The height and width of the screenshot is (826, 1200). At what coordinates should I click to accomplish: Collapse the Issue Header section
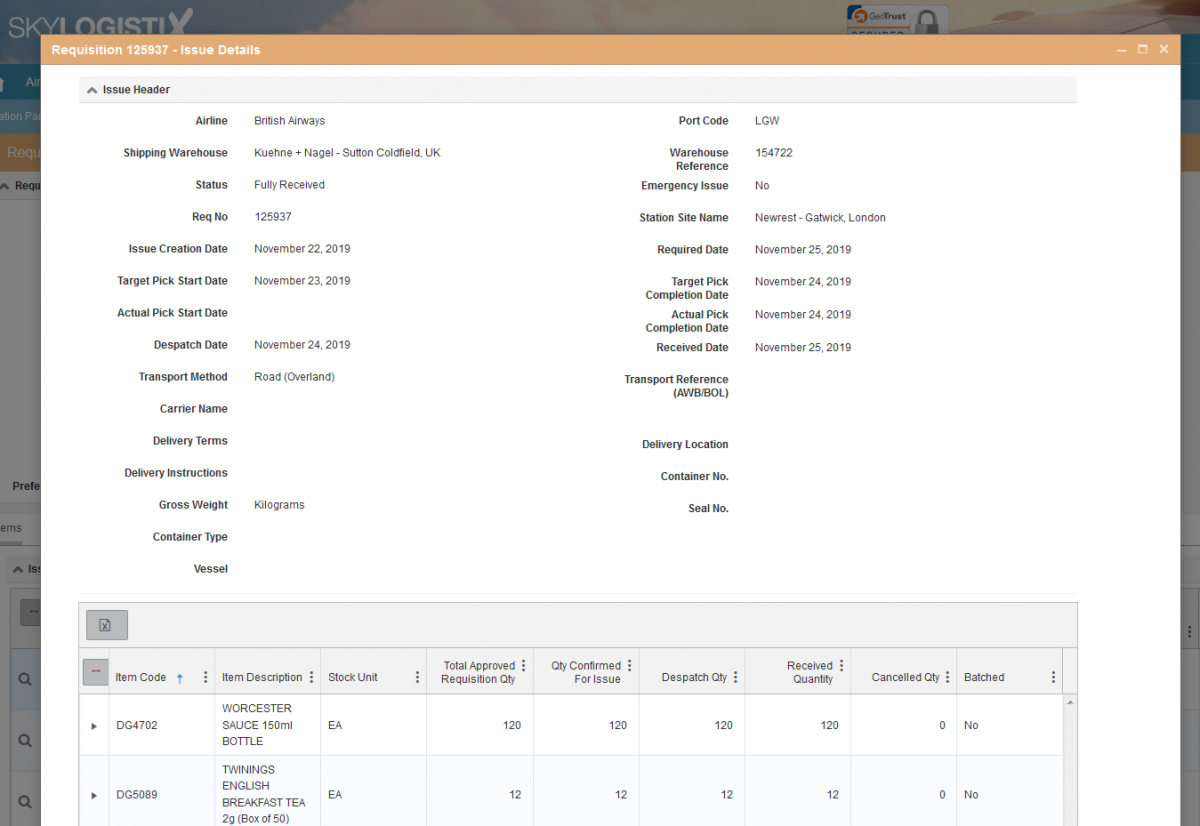pyautogui.click(x=91, y=89)
